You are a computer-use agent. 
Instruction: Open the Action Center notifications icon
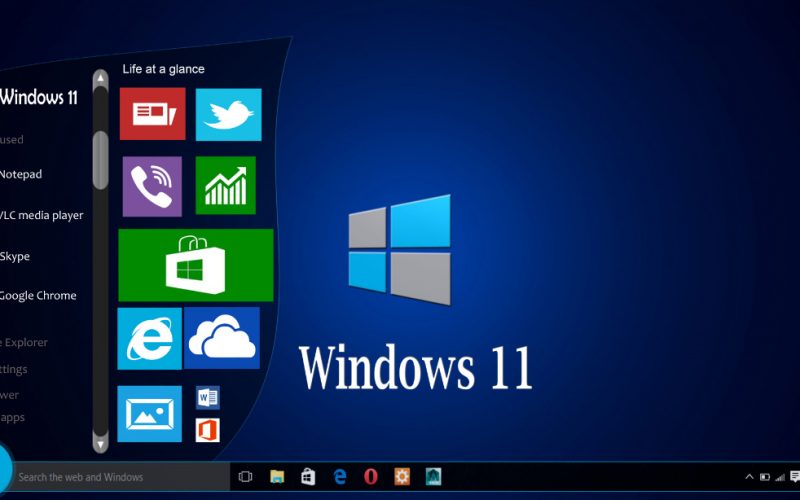795,477
